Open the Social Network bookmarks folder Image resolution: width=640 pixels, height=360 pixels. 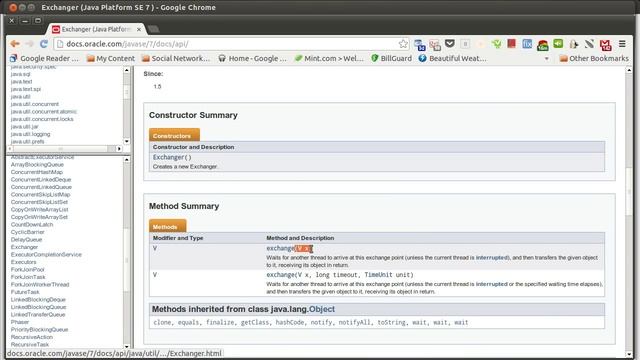tap(176, 58)
